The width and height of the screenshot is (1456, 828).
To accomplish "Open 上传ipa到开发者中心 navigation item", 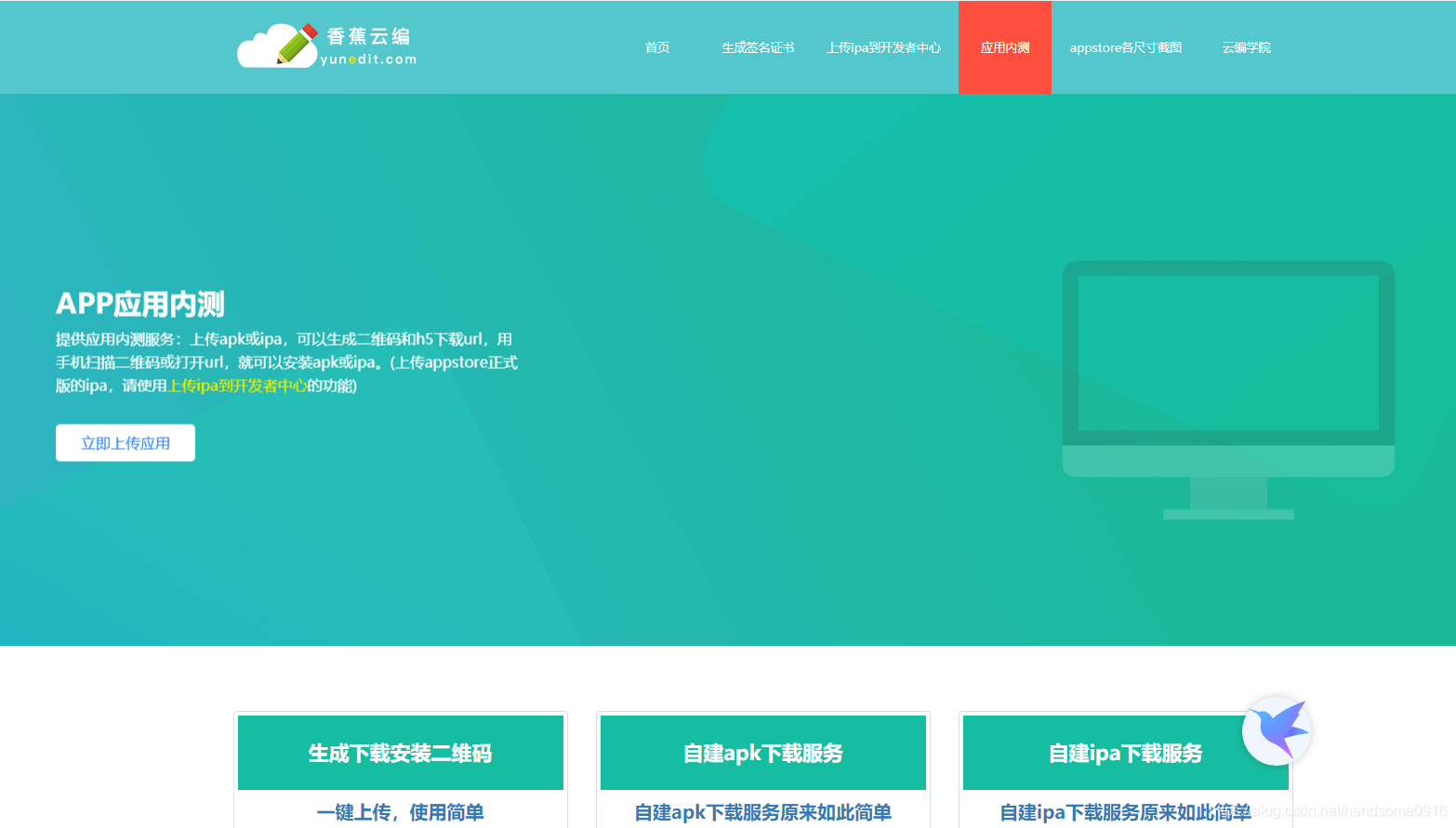I will (884, 47).
